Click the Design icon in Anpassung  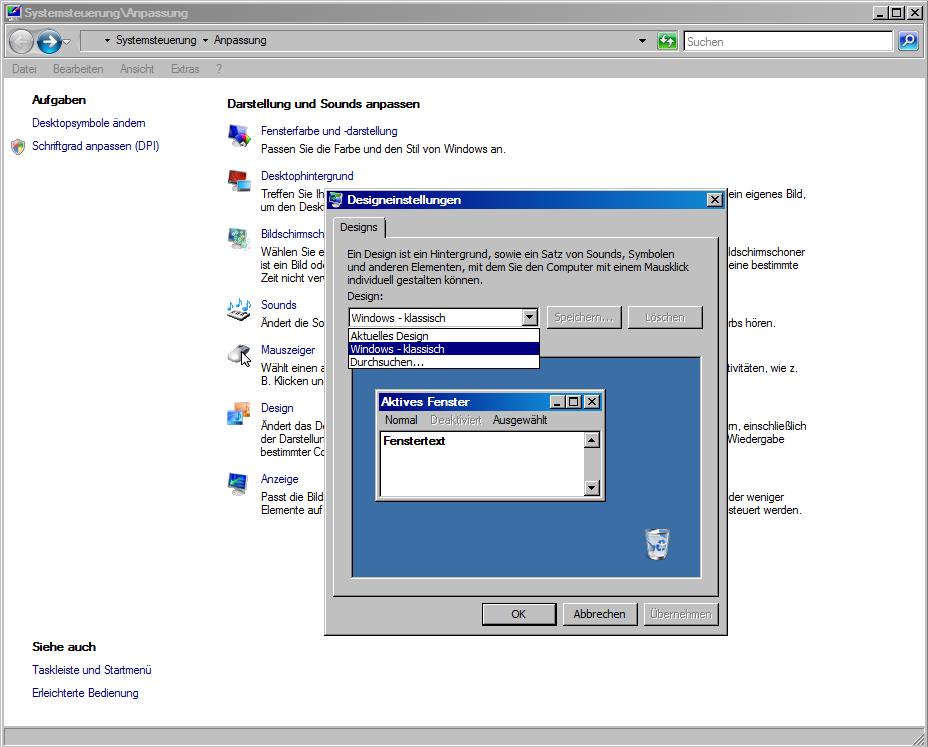click(x=239, y=413)
